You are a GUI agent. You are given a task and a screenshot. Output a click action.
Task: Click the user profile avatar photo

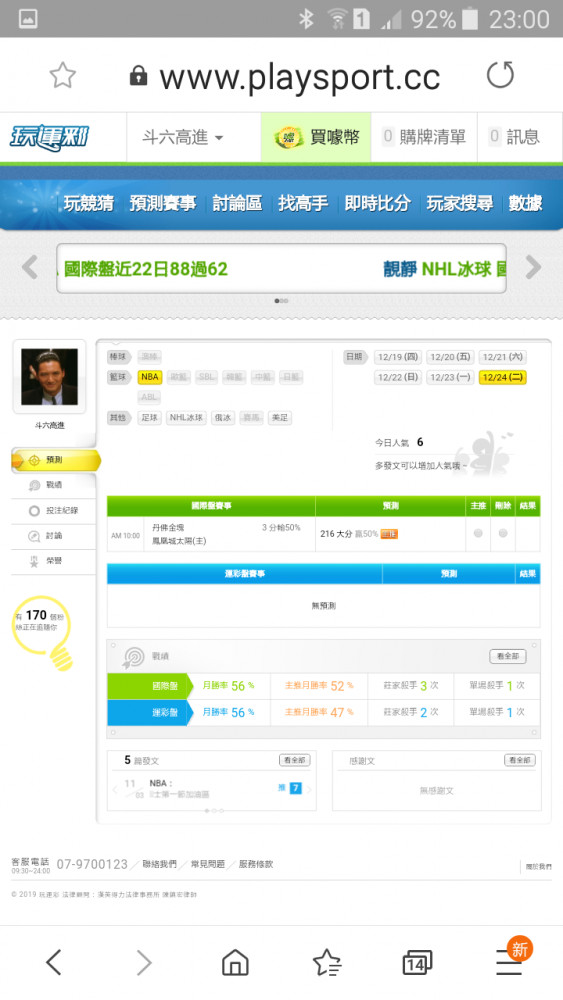[x=49, y=377]
